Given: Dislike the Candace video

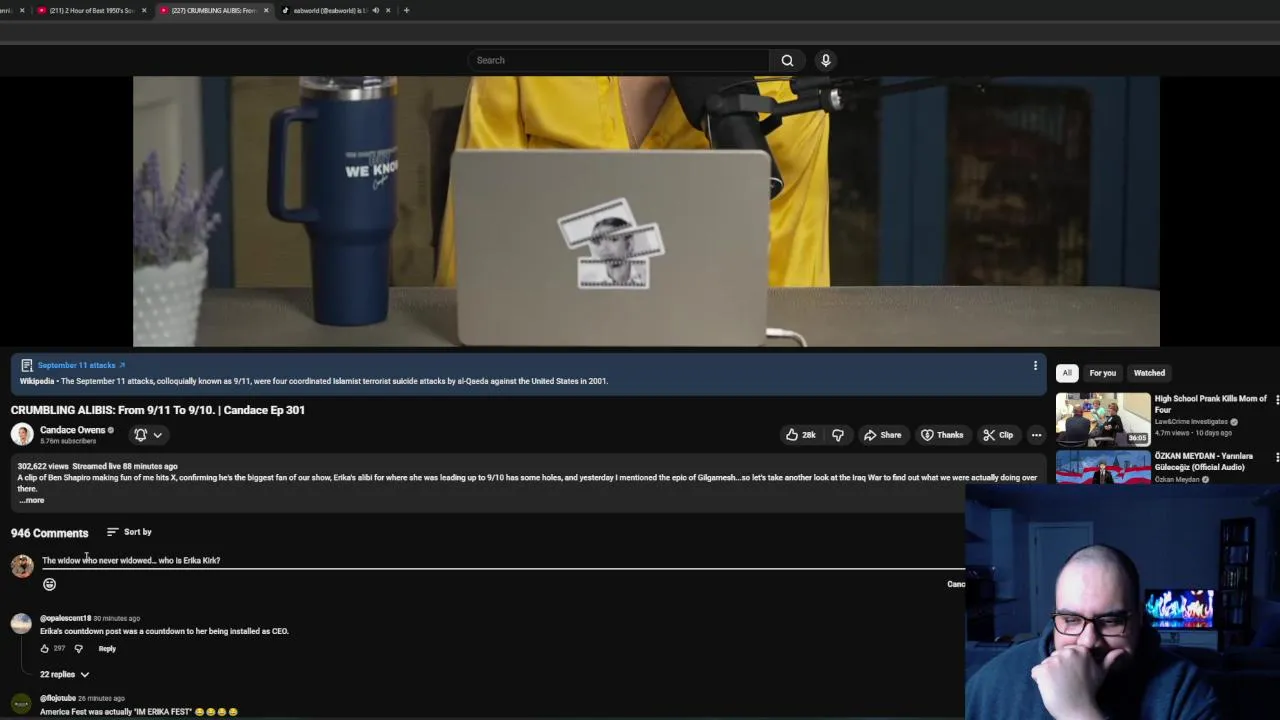Looking at the screenshot, I should pos(838,435).
